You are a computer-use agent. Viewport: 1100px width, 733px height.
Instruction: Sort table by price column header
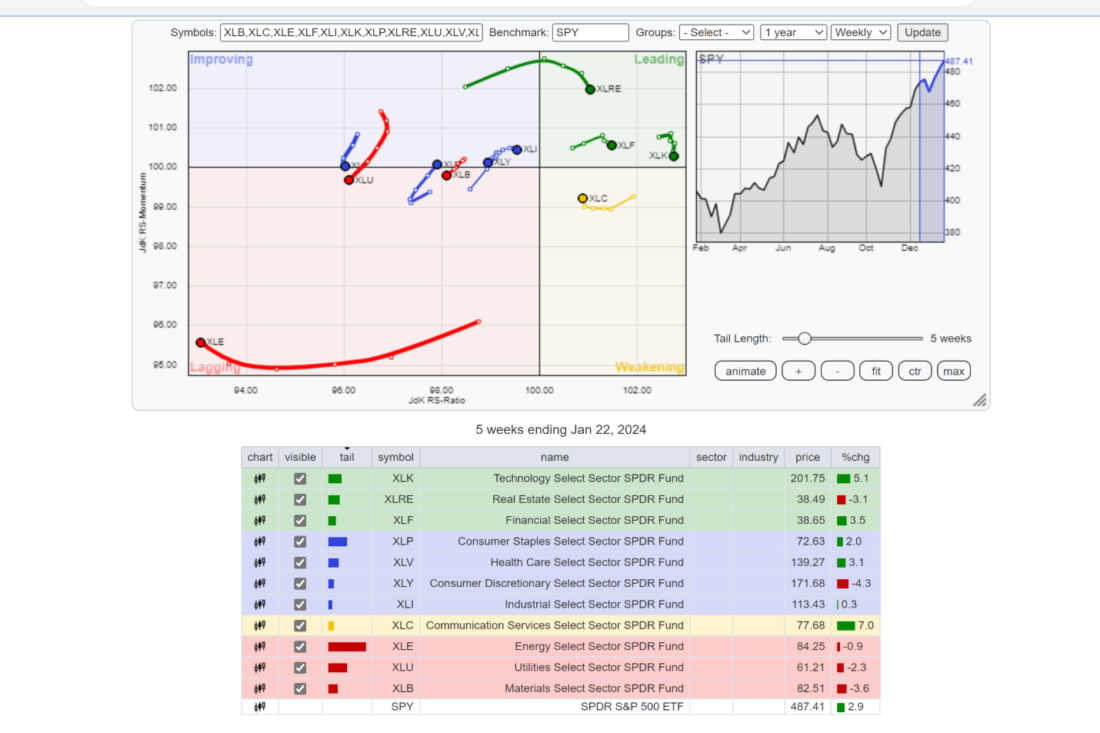pos(807,457)
